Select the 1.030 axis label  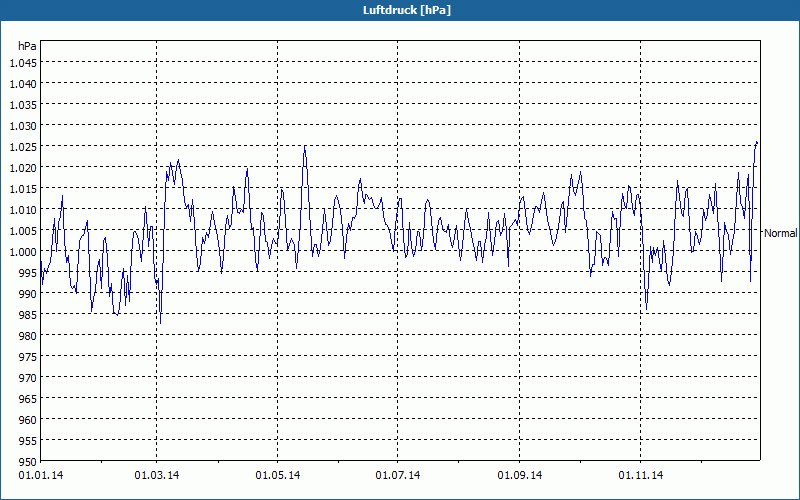[x=23, y=126]
